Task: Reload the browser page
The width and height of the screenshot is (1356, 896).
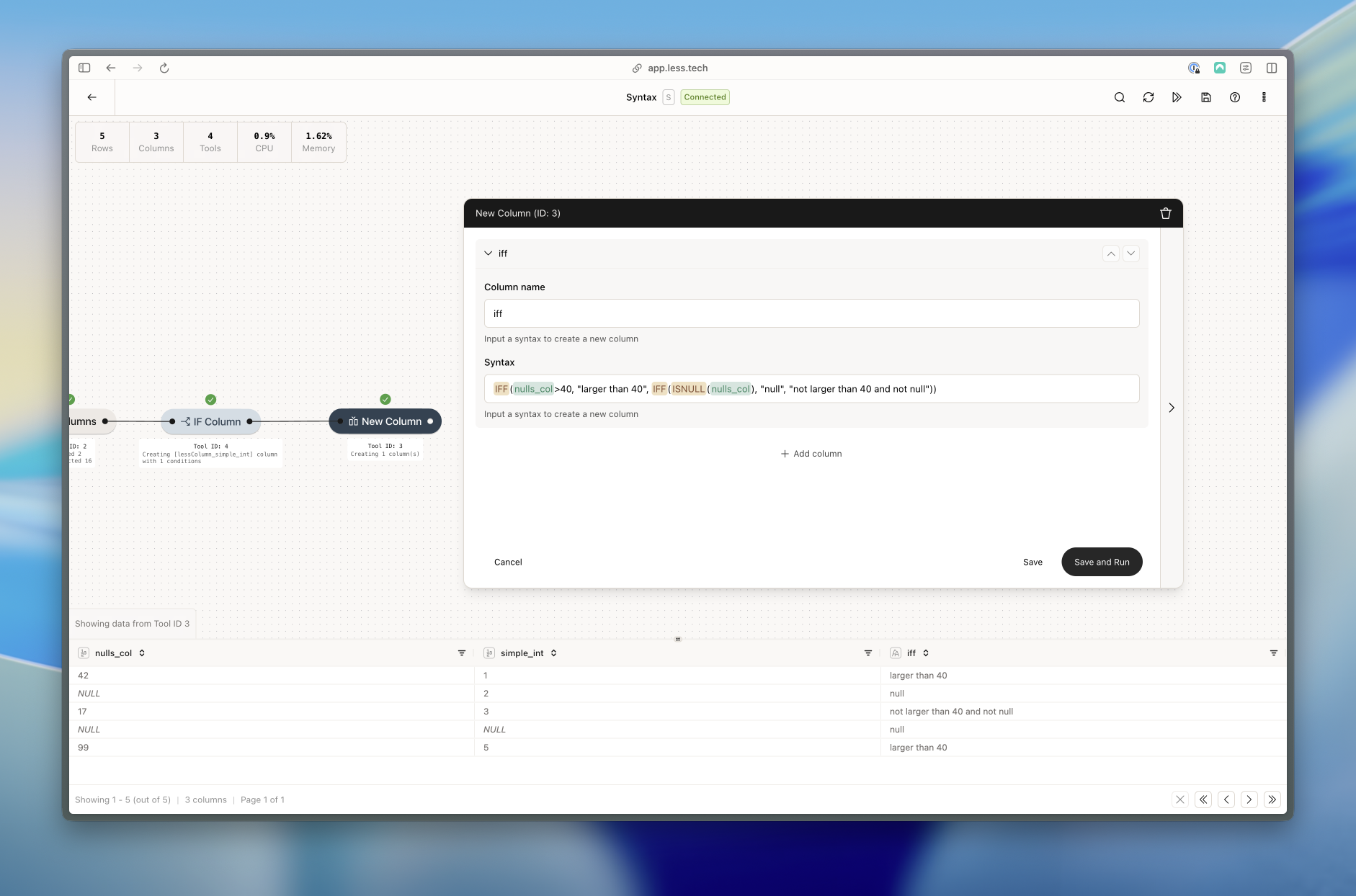Action: tap(164, 68)
